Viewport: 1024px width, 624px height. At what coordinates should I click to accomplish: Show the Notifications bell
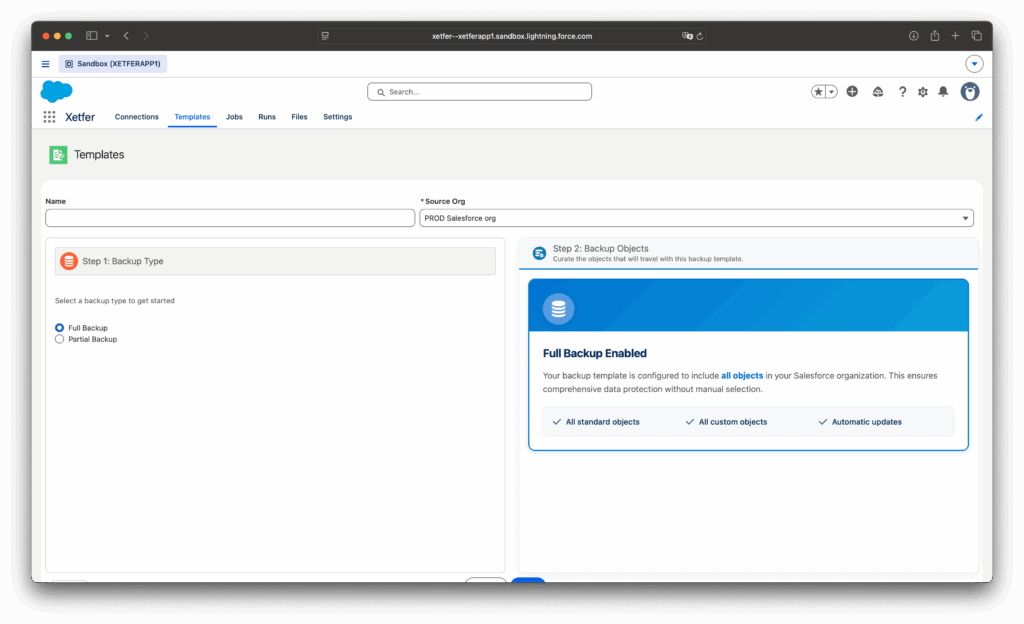point(943,92)
